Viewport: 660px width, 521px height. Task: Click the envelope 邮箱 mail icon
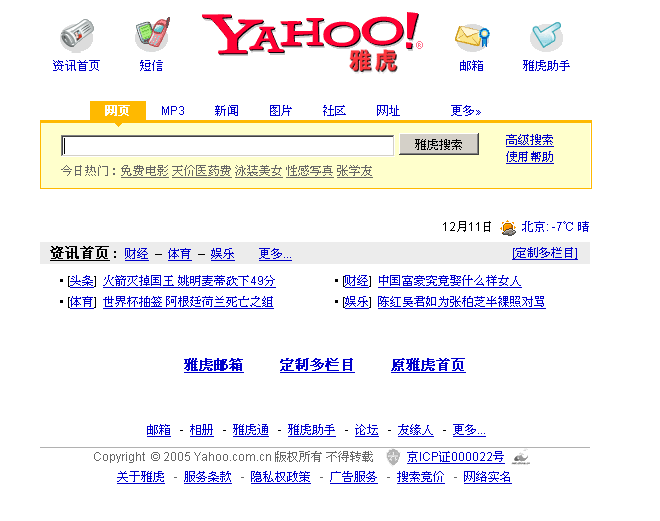point(472,37)
